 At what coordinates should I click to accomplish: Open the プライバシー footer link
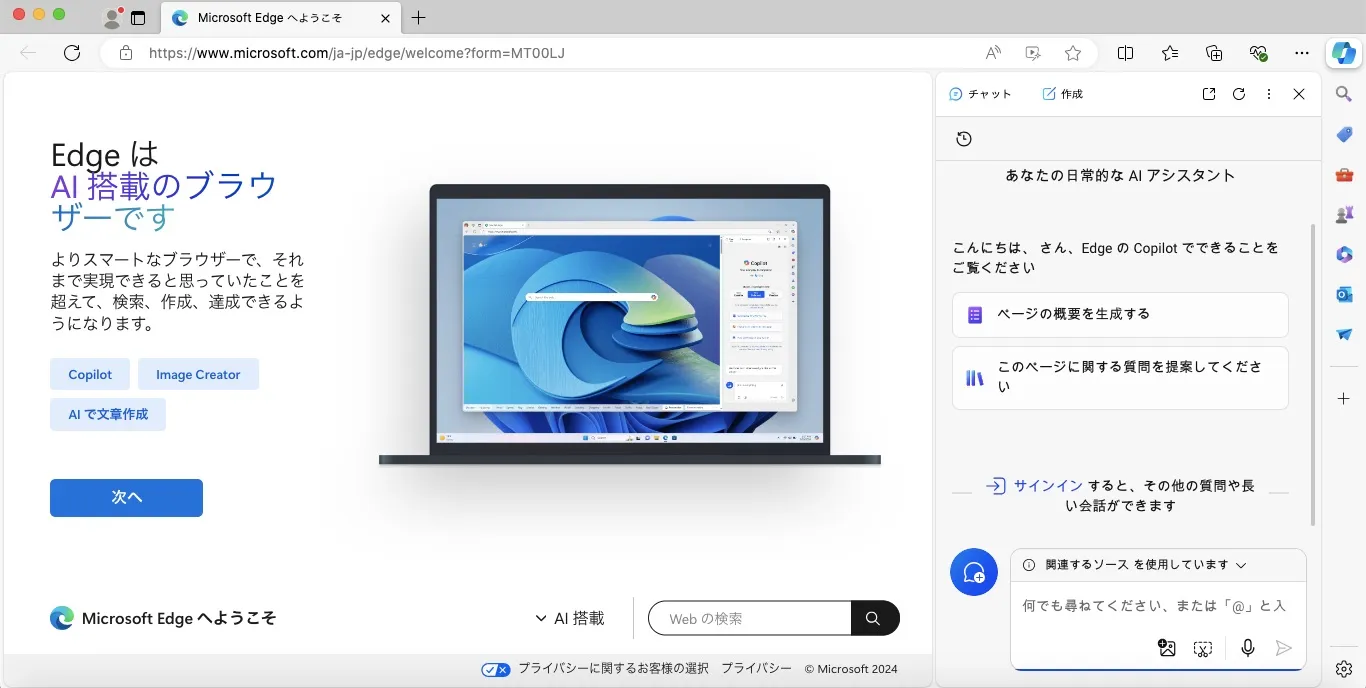pyautogui.click(x=756, y=669)
